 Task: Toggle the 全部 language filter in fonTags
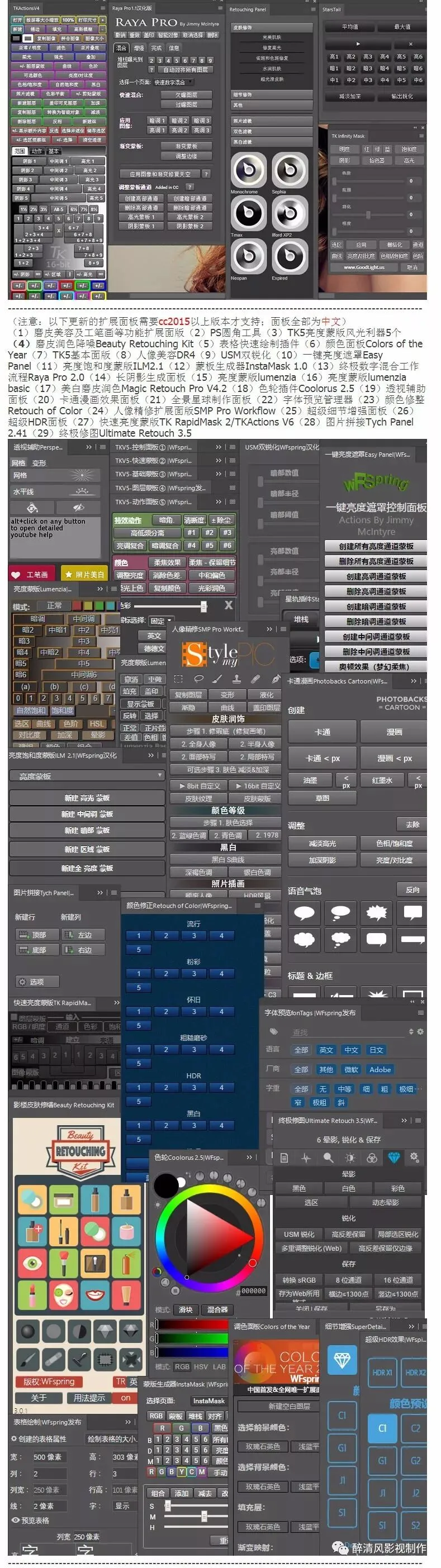301,1050
